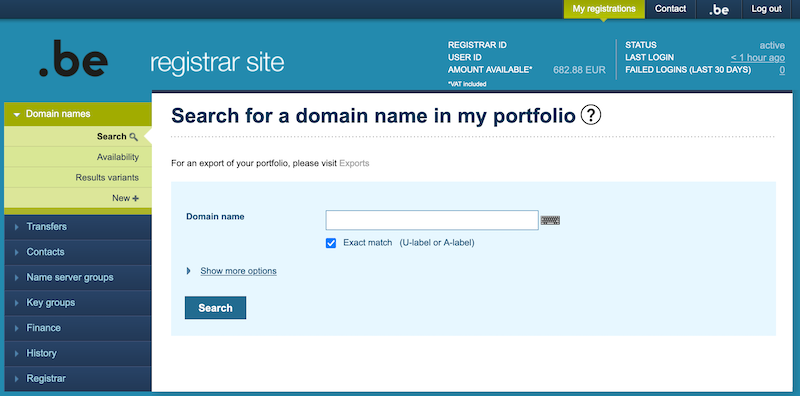Click the blue Search button
The image size is (800, 396).
[215, 308]
